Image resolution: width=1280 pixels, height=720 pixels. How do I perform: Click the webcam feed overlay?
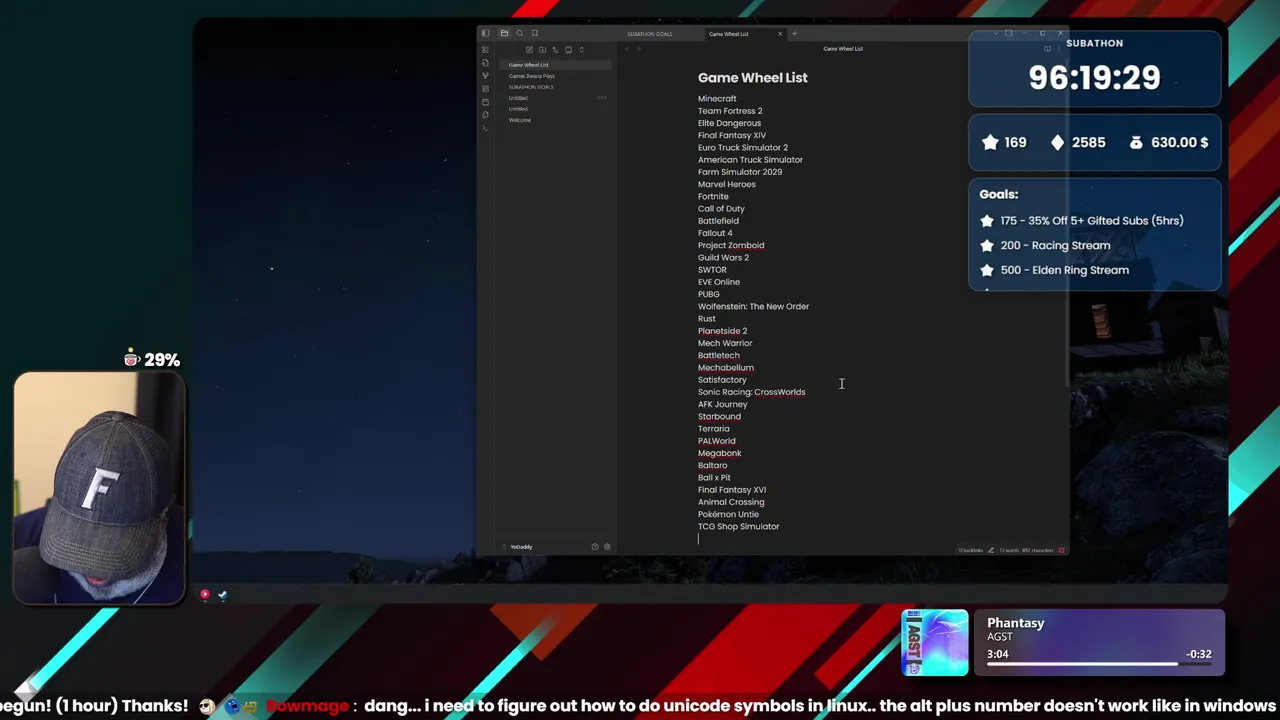tap(99, 489)
